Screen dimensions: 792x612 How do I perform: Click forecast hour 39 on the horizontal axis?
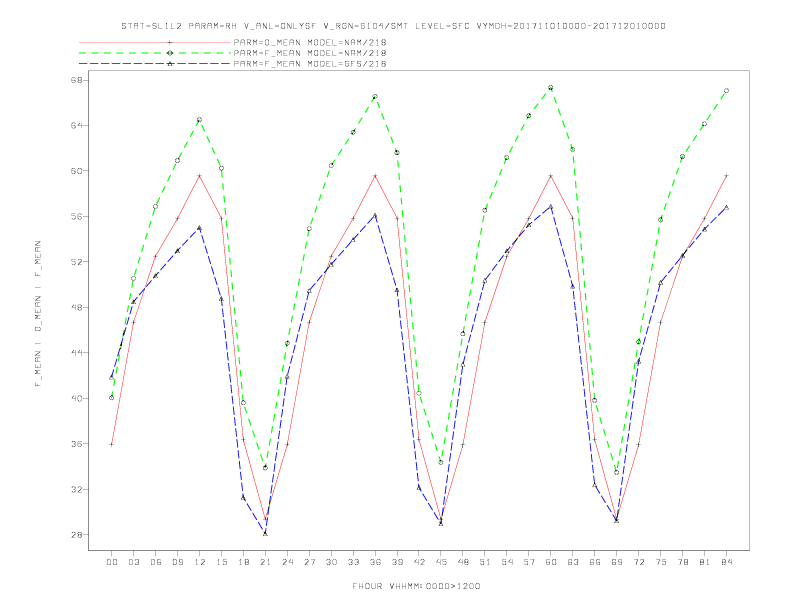pyautogui.click(x=398, y=562)
